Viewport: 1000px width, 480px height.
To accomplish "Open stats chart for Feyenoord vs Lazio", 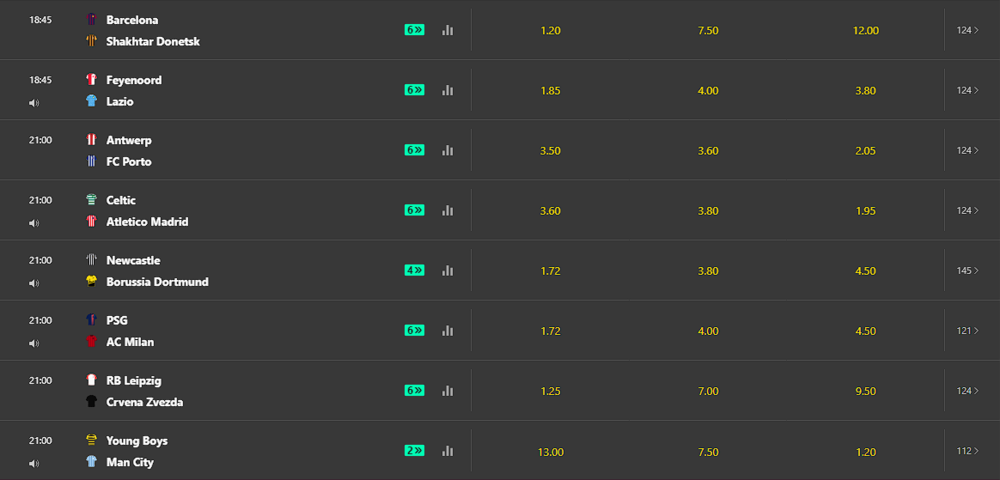I will point(448,91).
